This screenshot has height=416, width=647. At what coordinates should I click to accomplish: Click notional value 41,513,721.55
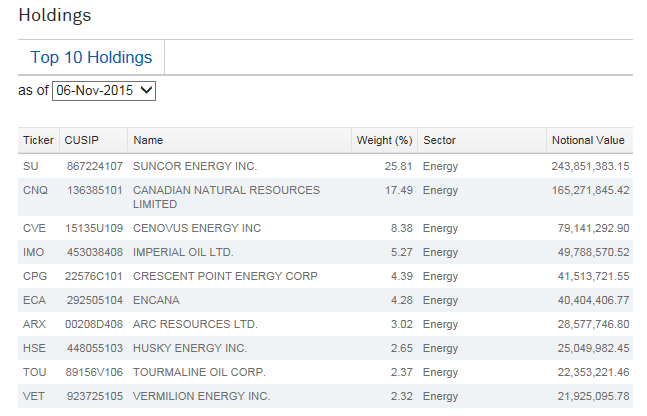pyautogui.click(x=593, y=276)
